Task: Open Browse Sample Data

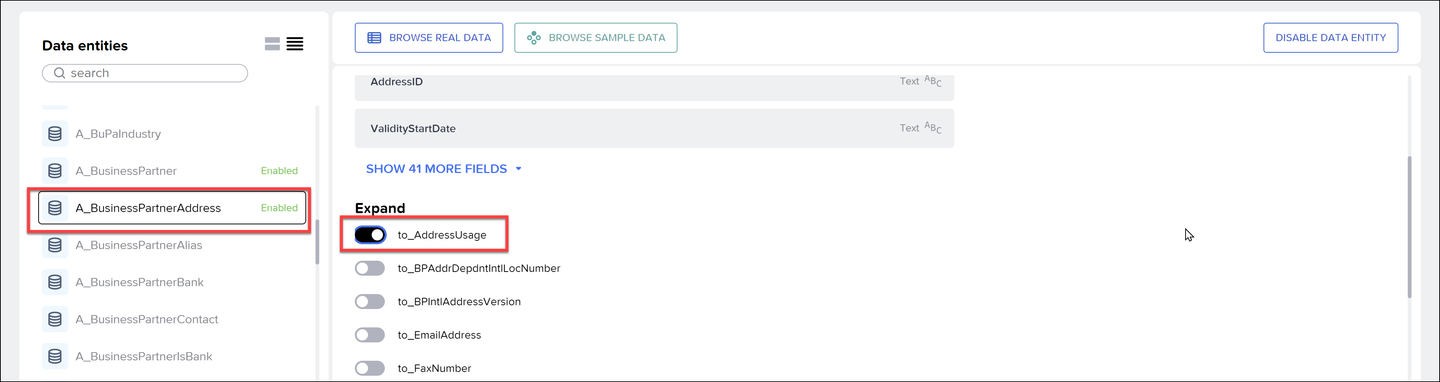Action: [596, 38]
